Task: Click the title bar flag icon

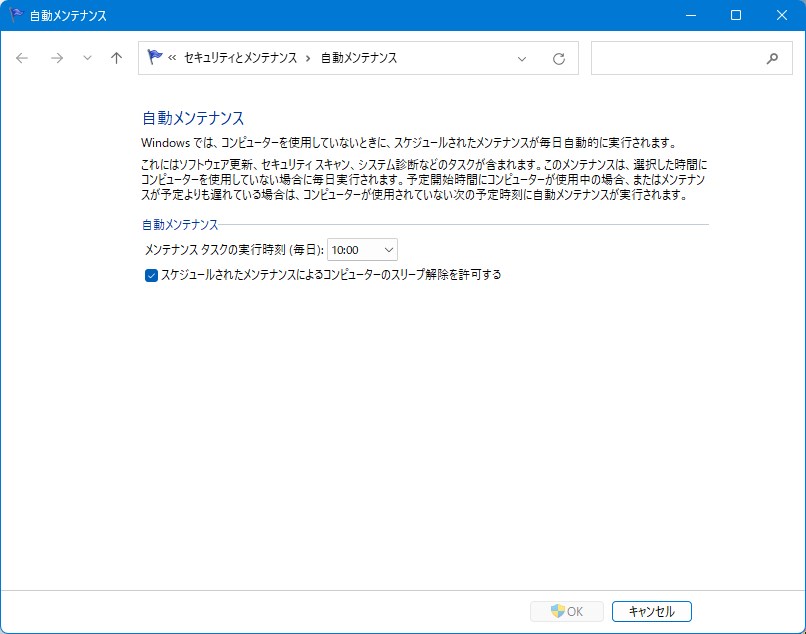Action: click(16, 16)
